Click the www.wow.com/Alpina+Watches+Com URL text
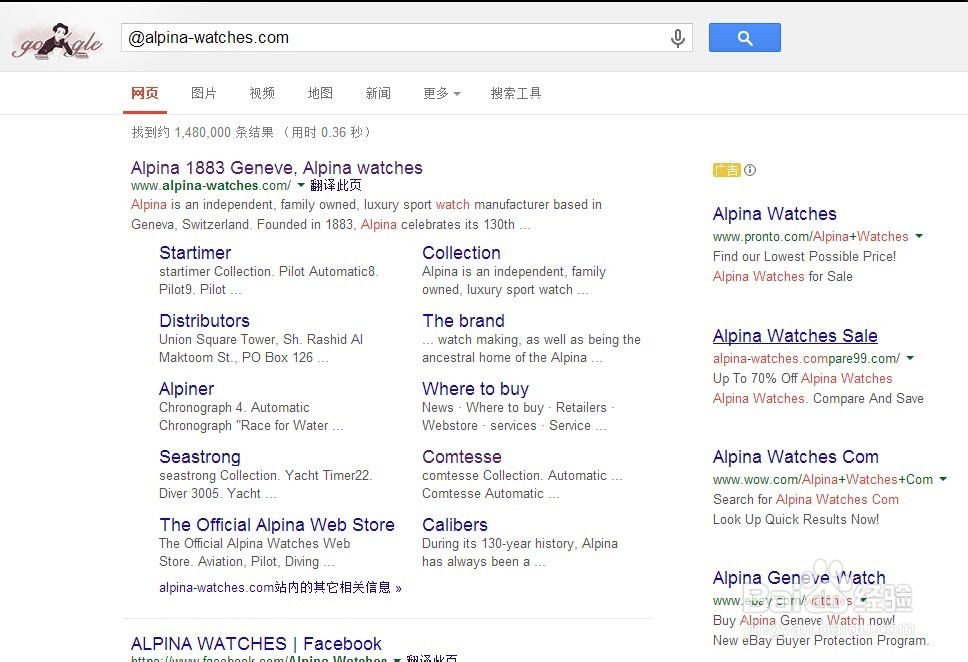The width and height of the screenshot is (968, 662). [x=823, y=479]
